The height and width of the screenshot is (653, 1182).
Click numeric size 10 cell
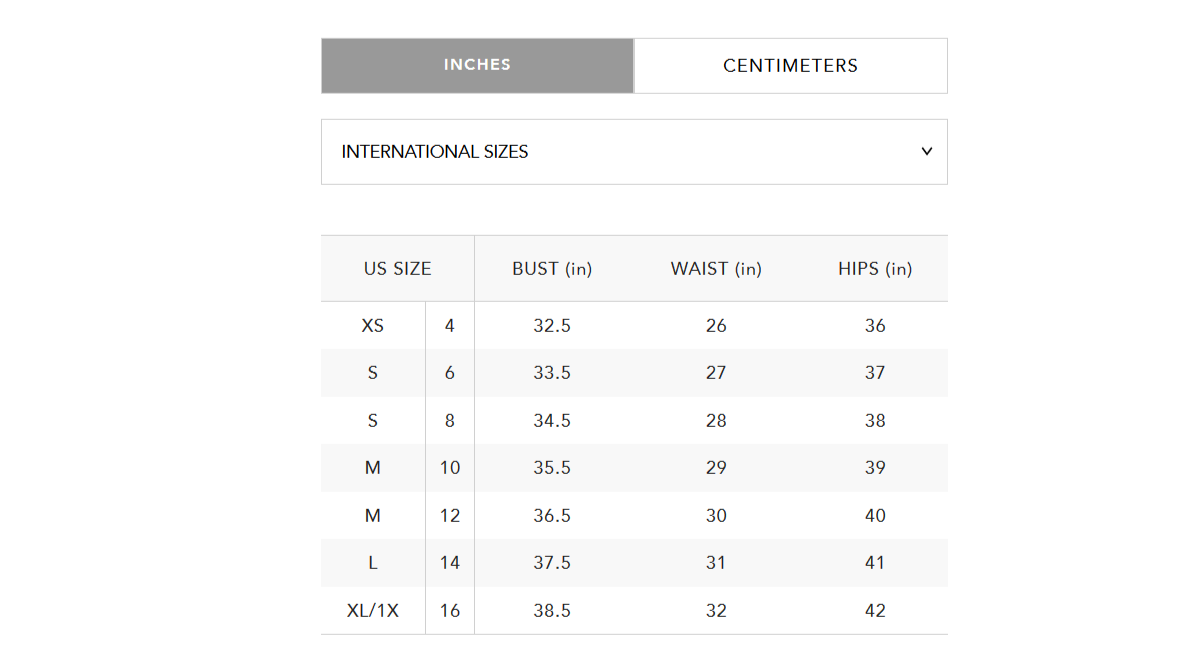[450, 468]
